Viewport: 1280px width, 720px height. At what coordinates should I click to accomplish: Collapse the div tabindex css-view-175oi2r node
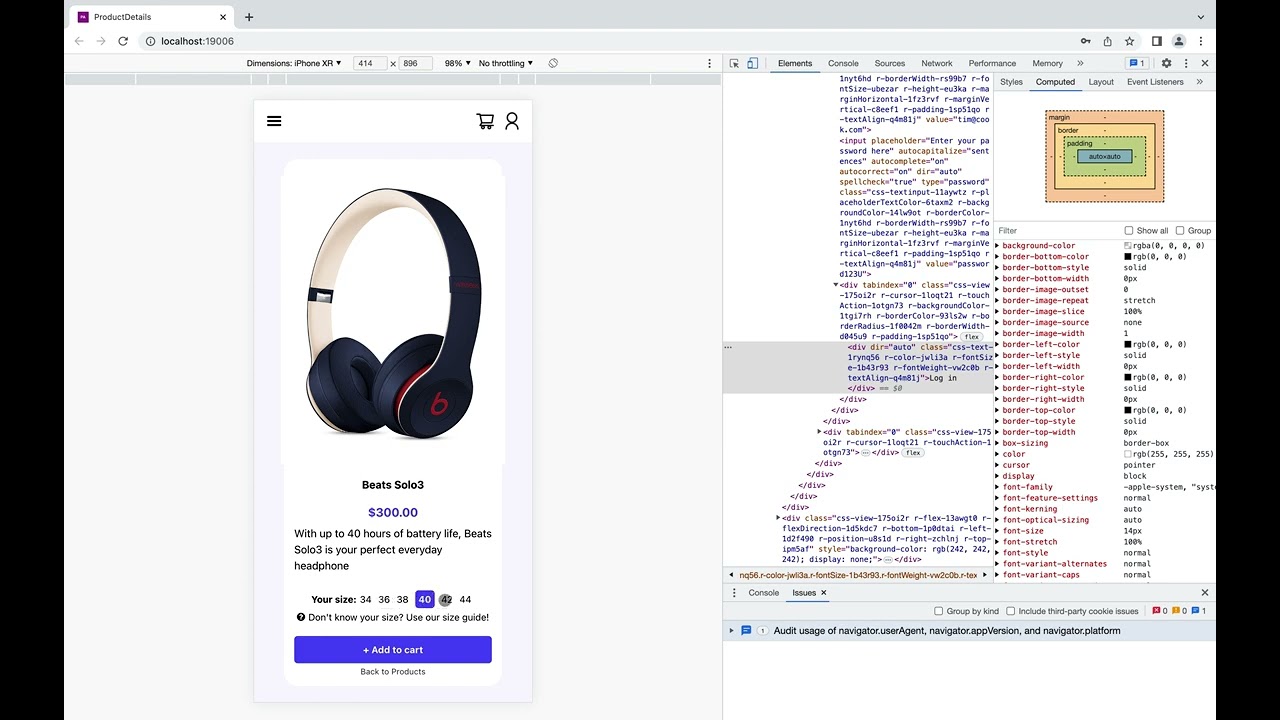coord(836,285)
